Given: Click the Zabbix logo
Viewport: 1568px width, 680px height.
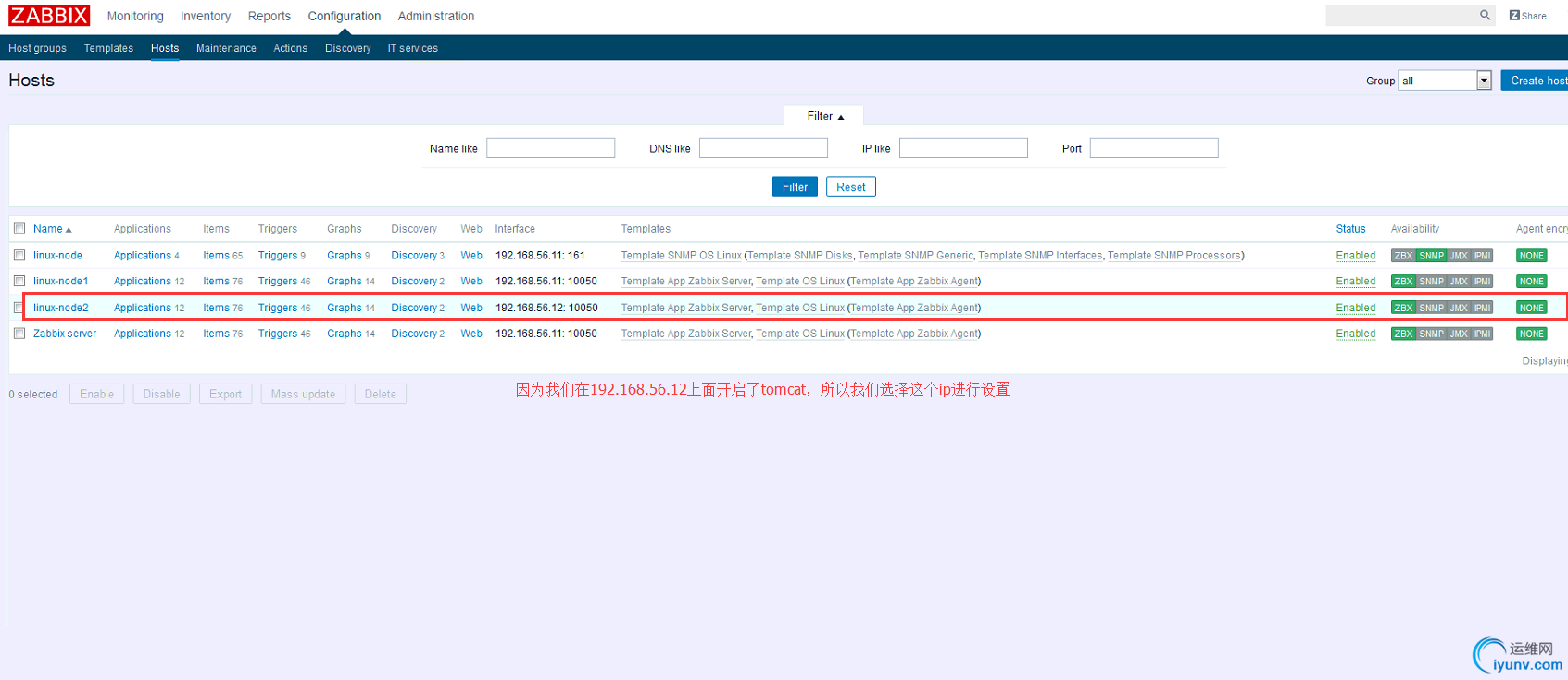Looking at the screenshot, I should [49, 16].
